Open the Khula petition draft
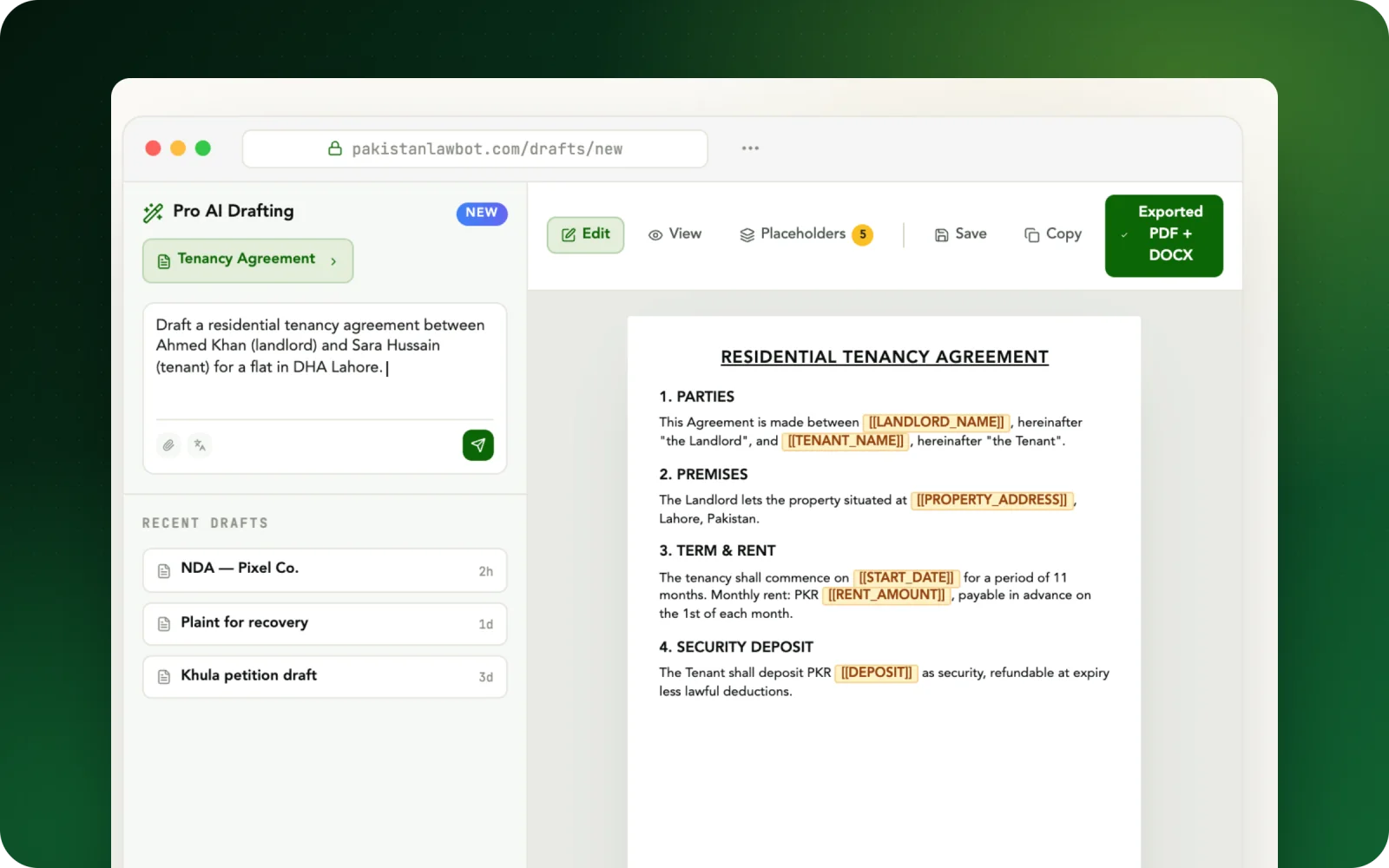1389x868 pixels. (325, 677)
